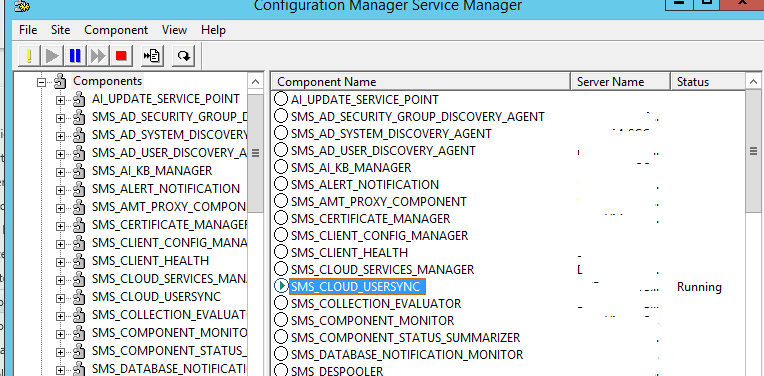Sort by Status column header
The height and width of the screenshot is (376, 764).
point(708,82)
